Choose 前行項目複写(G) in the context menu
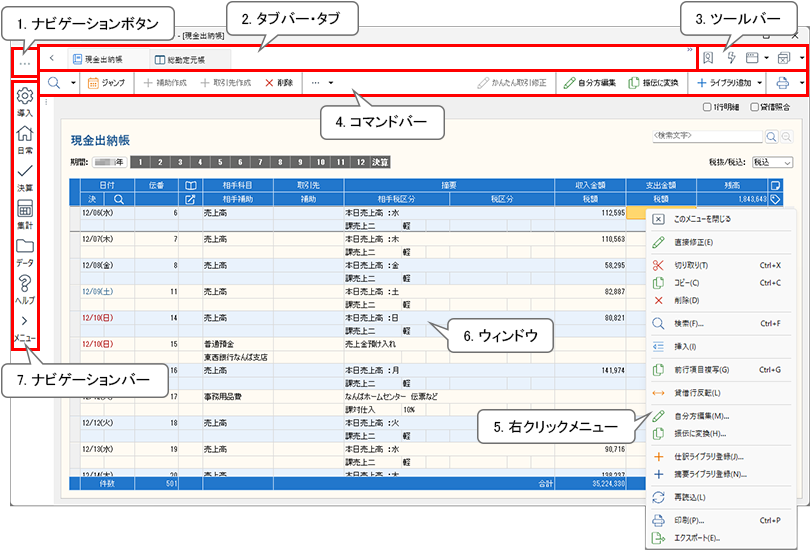This screenshot has width=810, height=550. click(719, 370)
